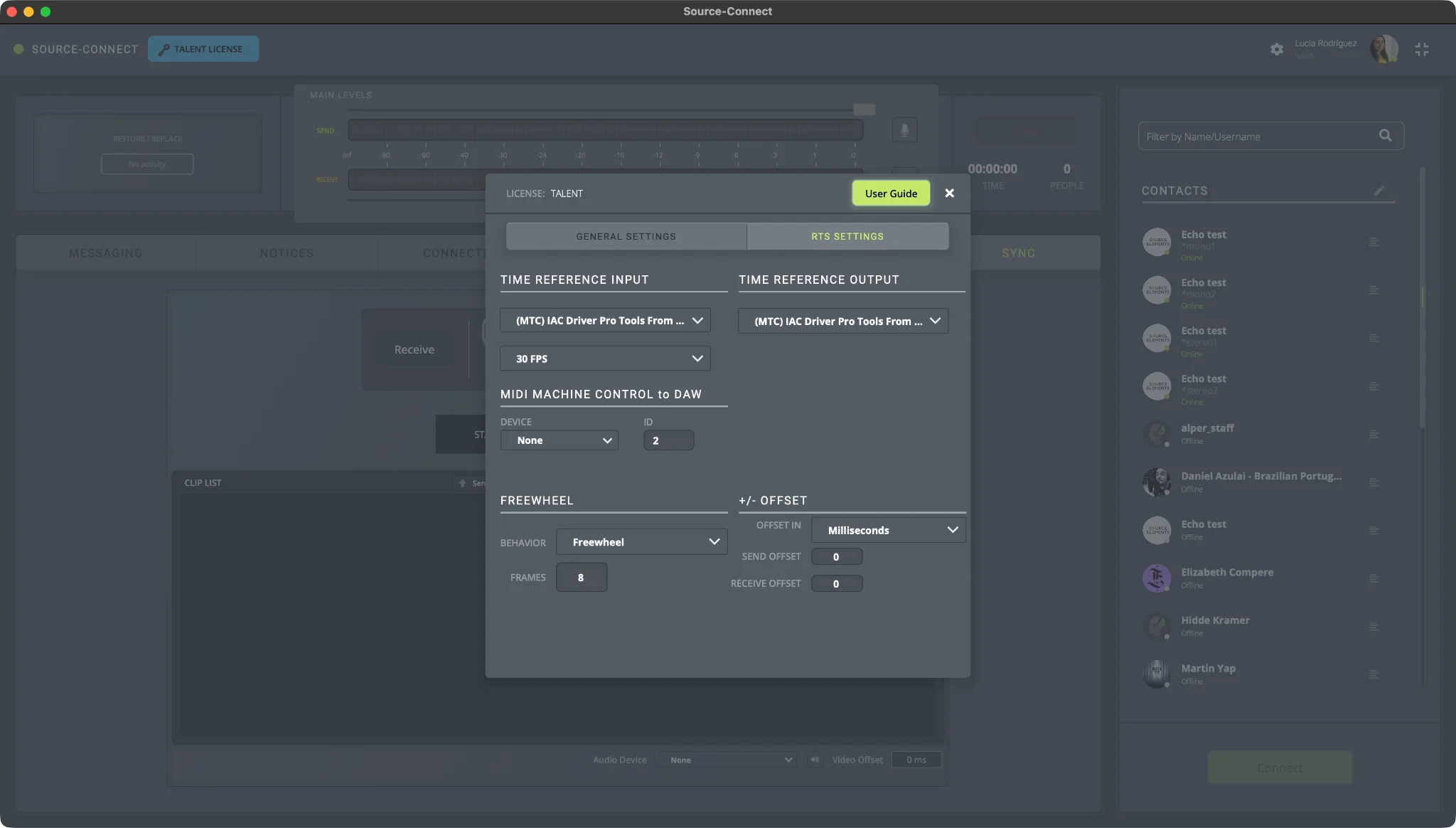Open the Audio Device dropdown
Screen dimensions: 1456x828
pyautogui.click(x=725, y=760)
